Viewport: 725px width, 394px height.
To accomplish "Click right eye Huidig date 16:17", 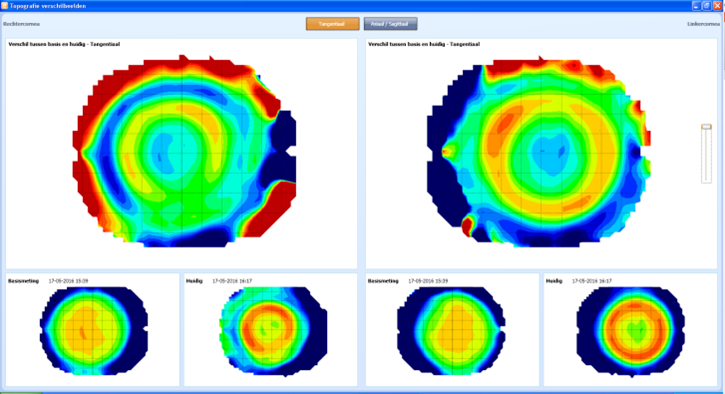I will coord(232,281).
